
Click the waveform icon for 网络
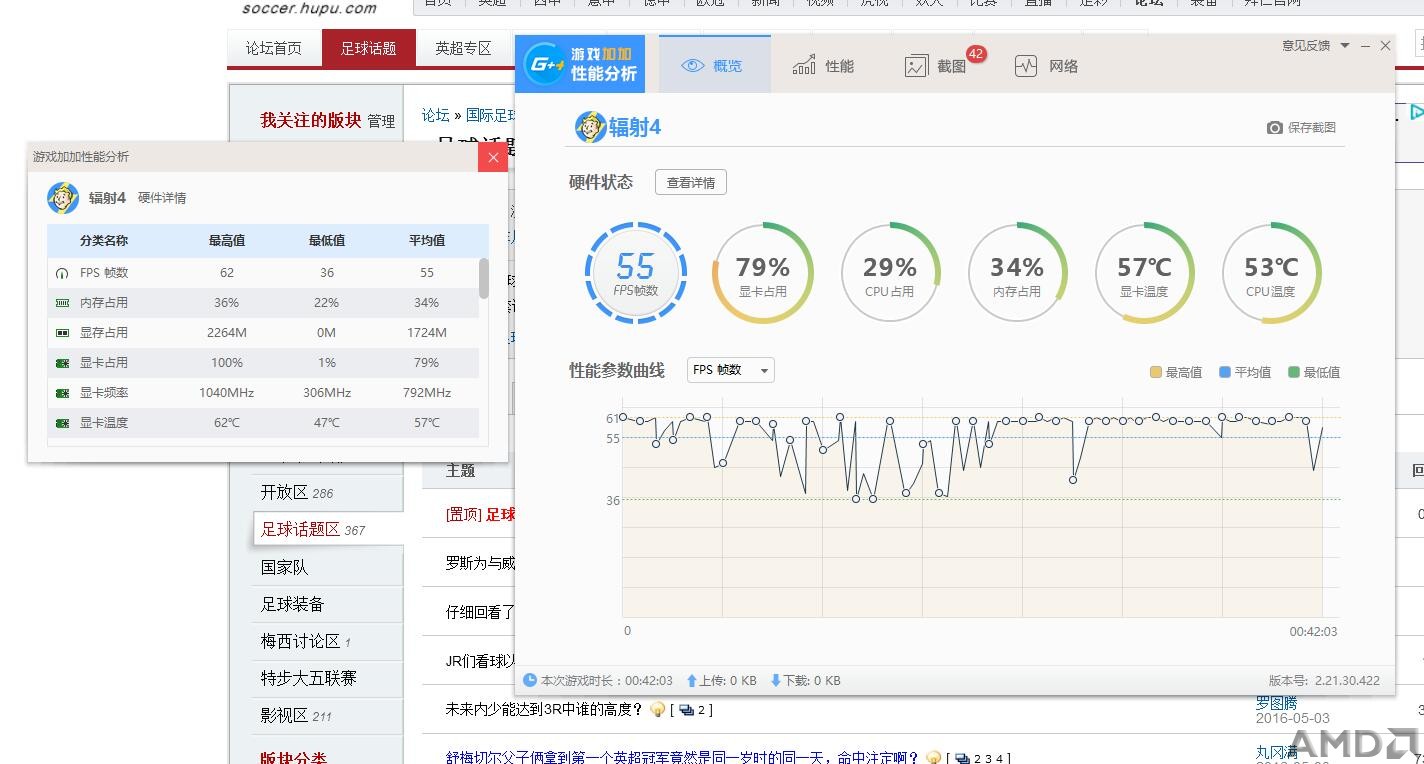(1026, 66)
